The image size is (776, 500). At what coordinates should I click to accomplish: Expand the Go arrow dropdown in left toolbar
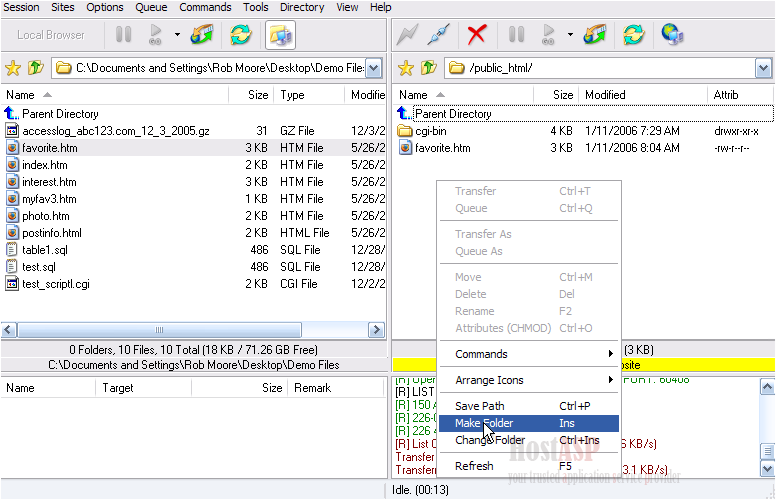pos(177,35)
